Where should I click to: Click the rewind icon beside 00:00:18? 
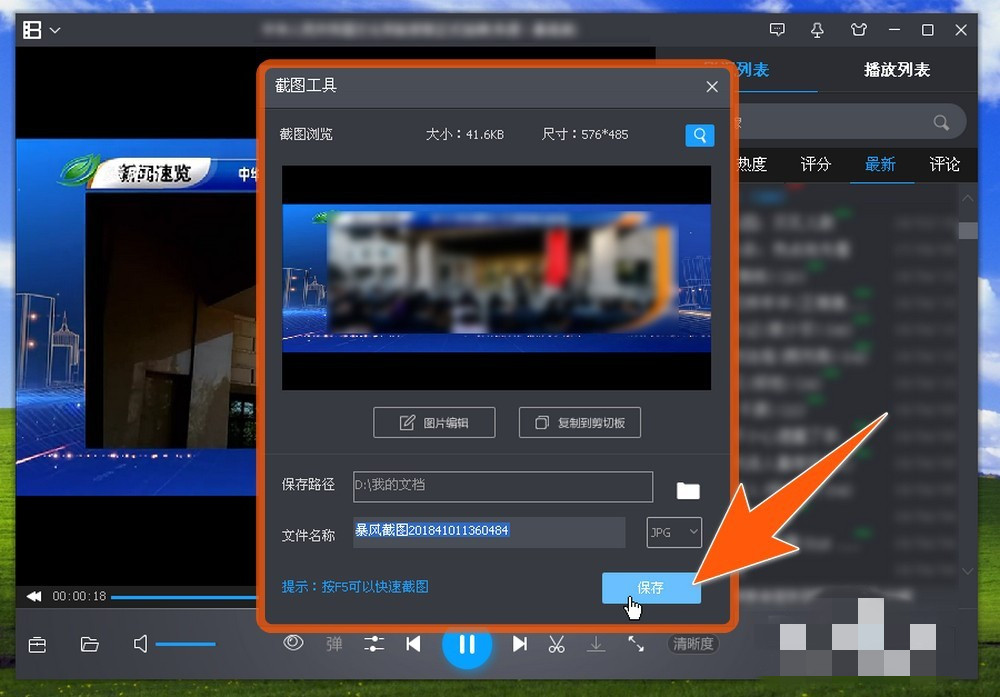pos(34,596)
